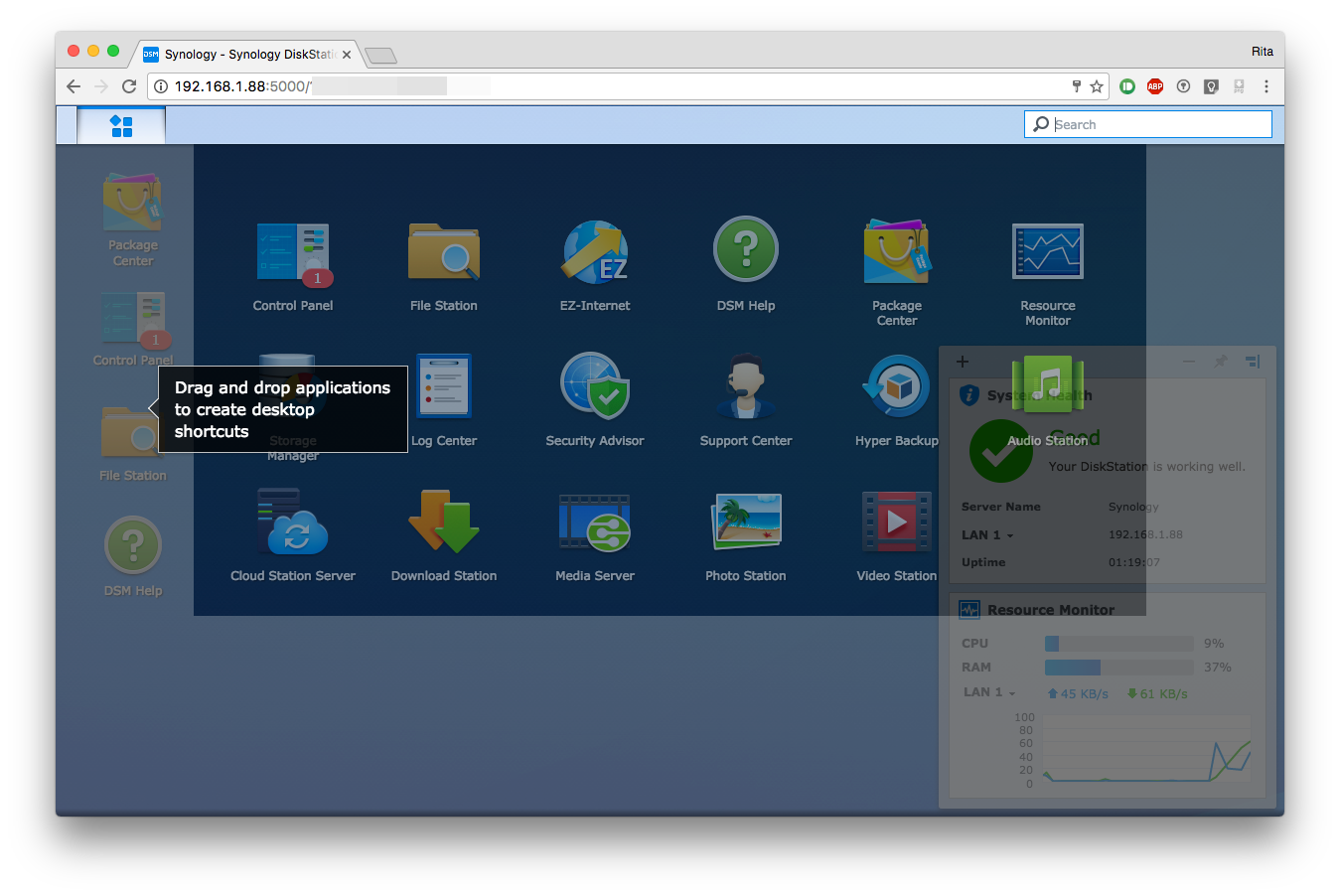
Task: Open Chrome's three-dot menu
Action: point(1266,86)
